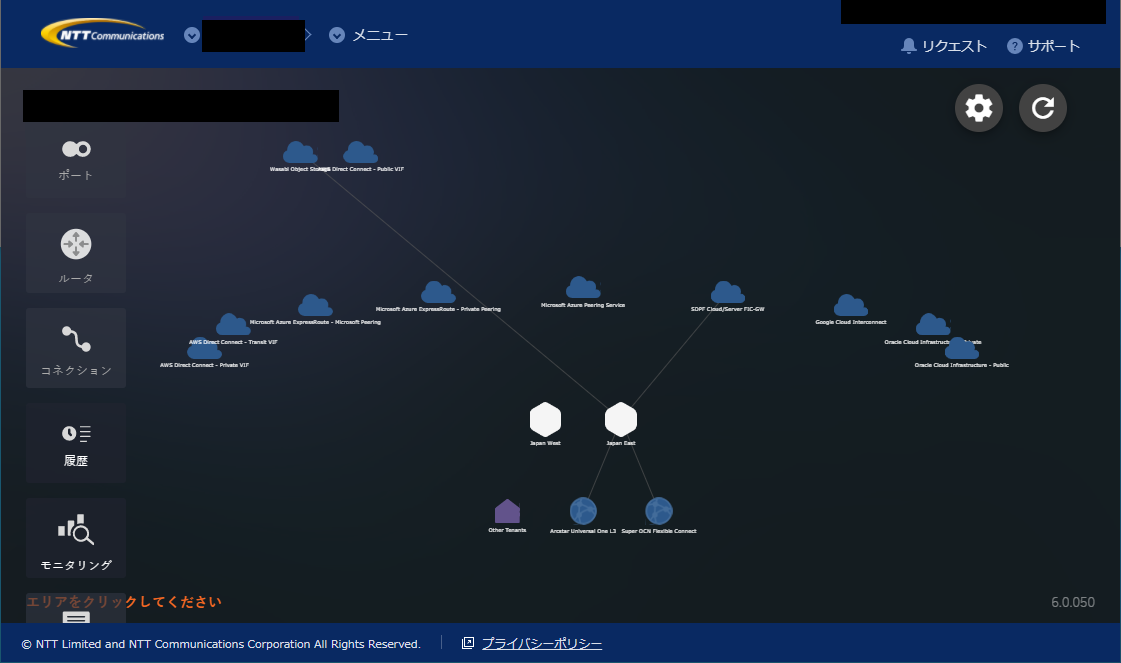This screenshot has height=663, width=1121.
Task: Open the コネクション (Connection) sidebar item
Action: 76,348
